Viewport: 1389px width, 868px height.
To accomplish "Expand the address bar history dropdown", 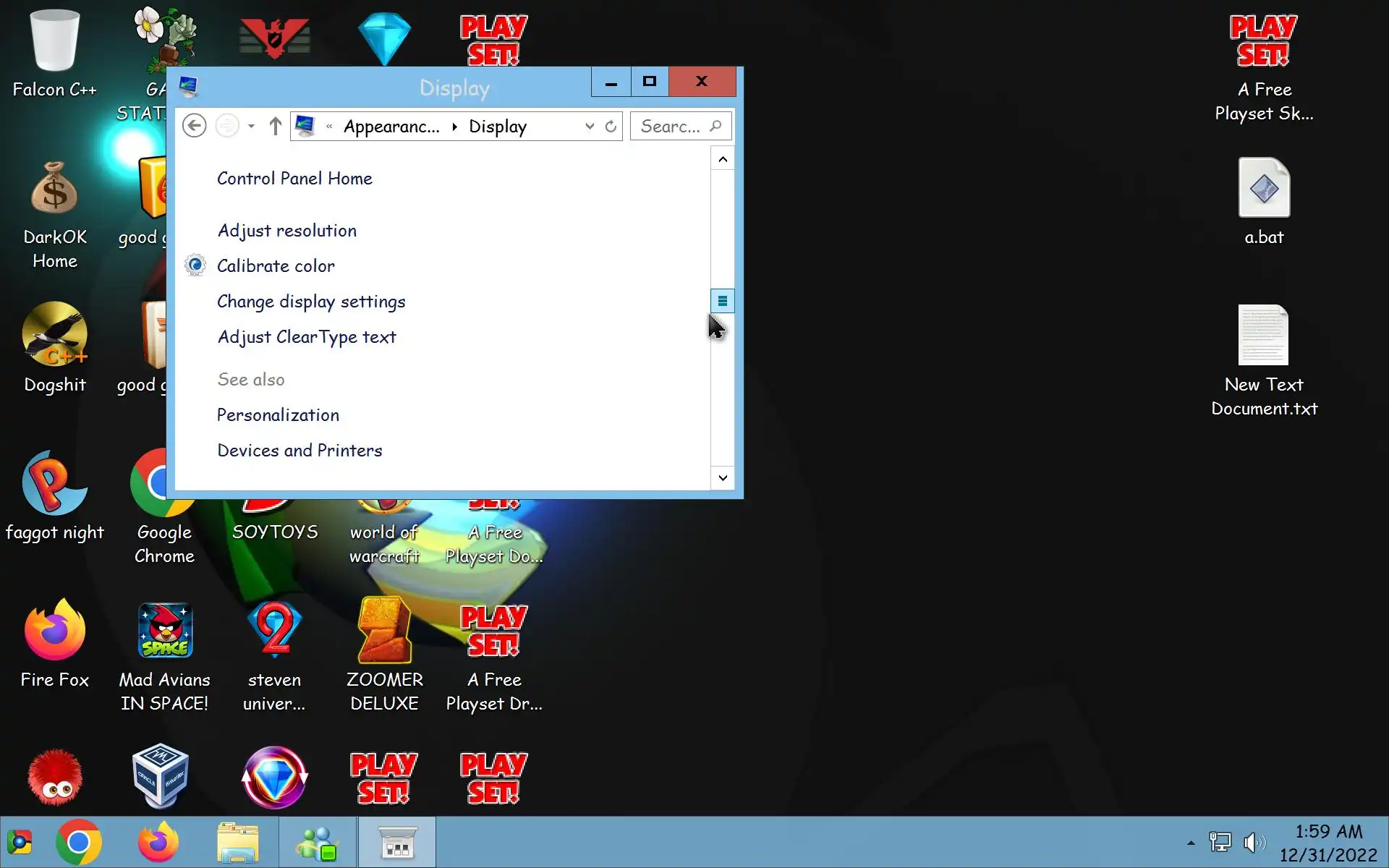I will [x=590, y=126].
